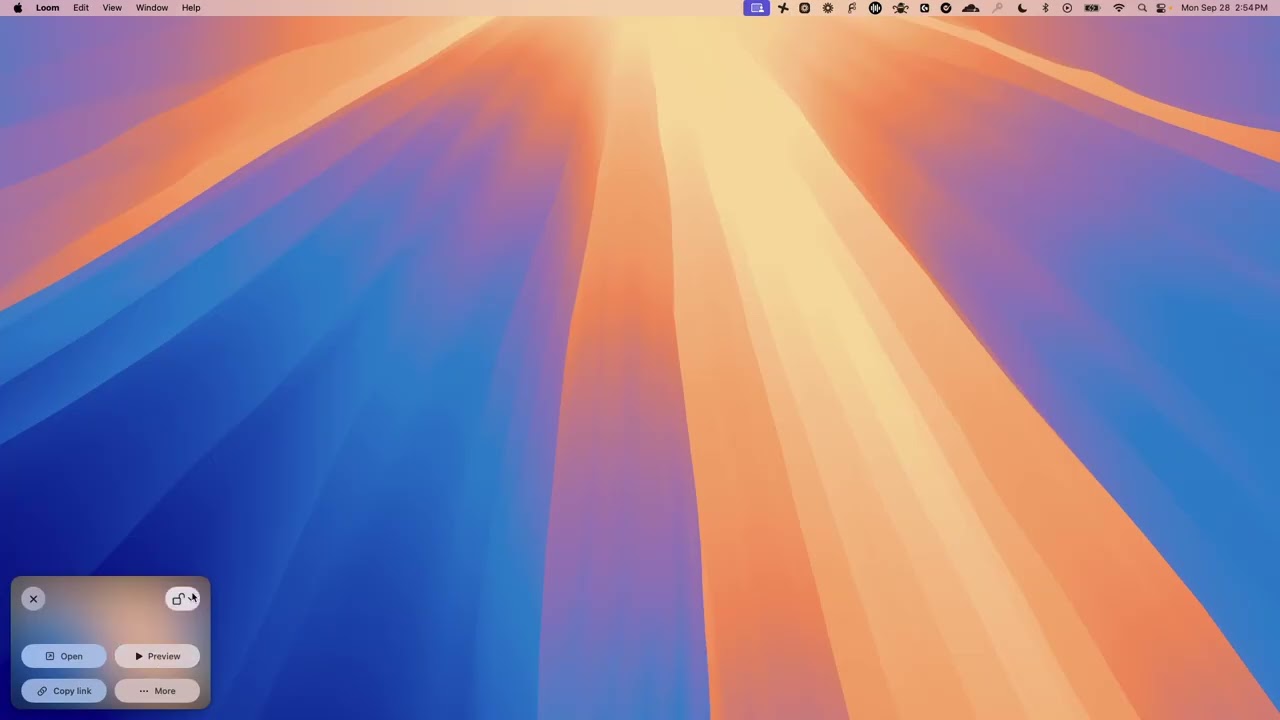Open the Help menu
This screenshot has width=1280, height=720.
191,8
